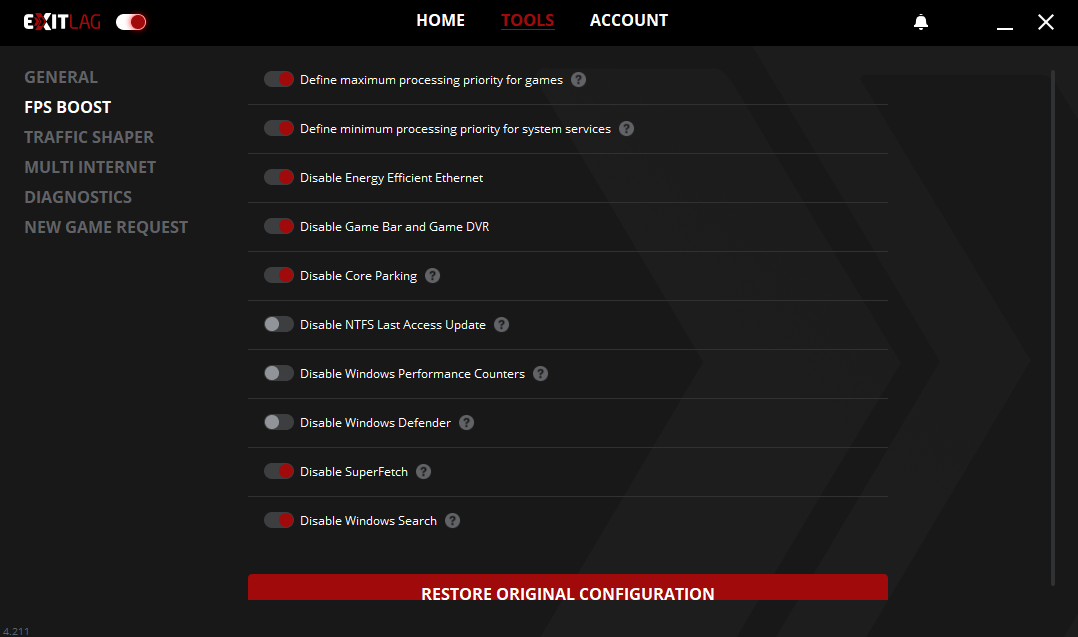Screen dimensions: 1078x637
Task: Toggle Disable Energy Efficient Ethernet switch
Action: point(279,178)
